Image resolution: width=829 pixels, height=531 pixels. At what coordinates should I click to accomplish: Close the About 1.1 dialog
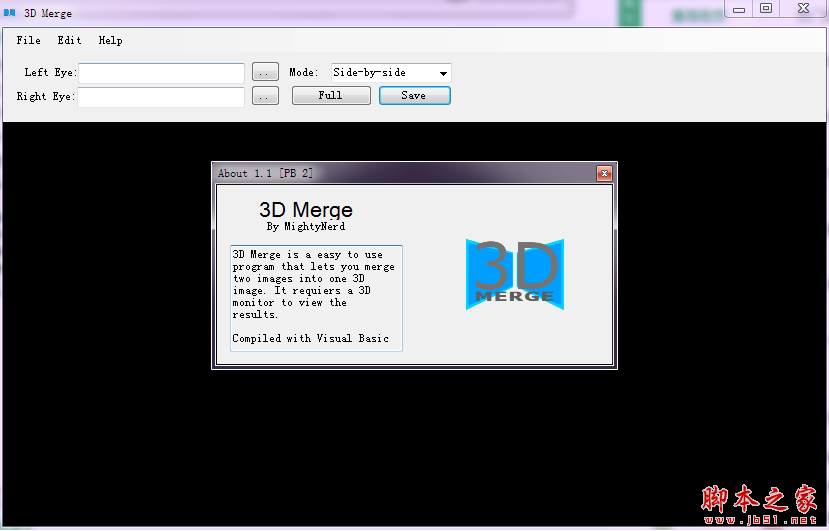[x=604, y=173]
